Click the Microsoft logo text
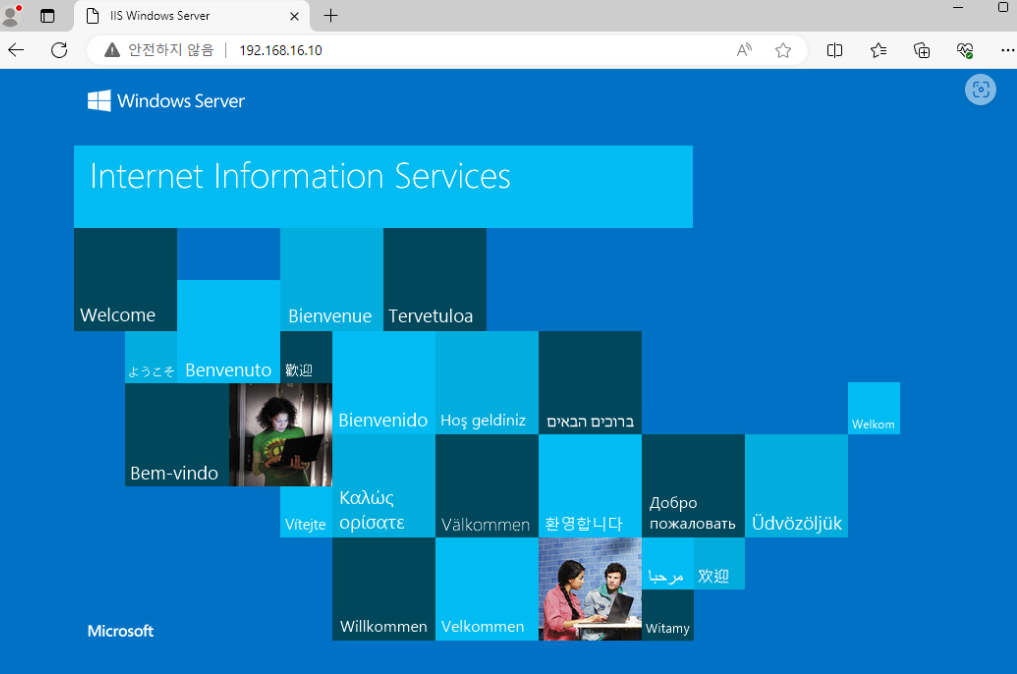1017x674 pixels. pos(121,631)
